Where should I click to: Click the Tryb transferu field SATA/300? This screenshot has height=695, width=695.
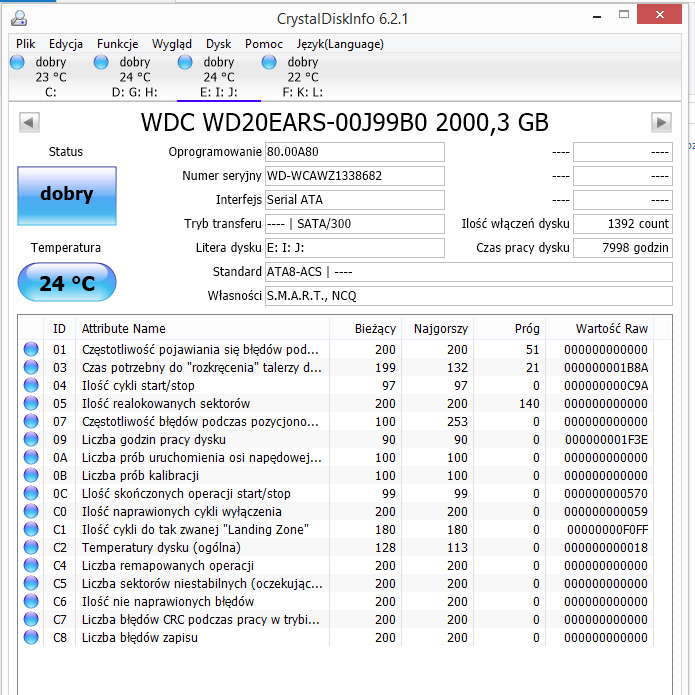coord(355,224)
